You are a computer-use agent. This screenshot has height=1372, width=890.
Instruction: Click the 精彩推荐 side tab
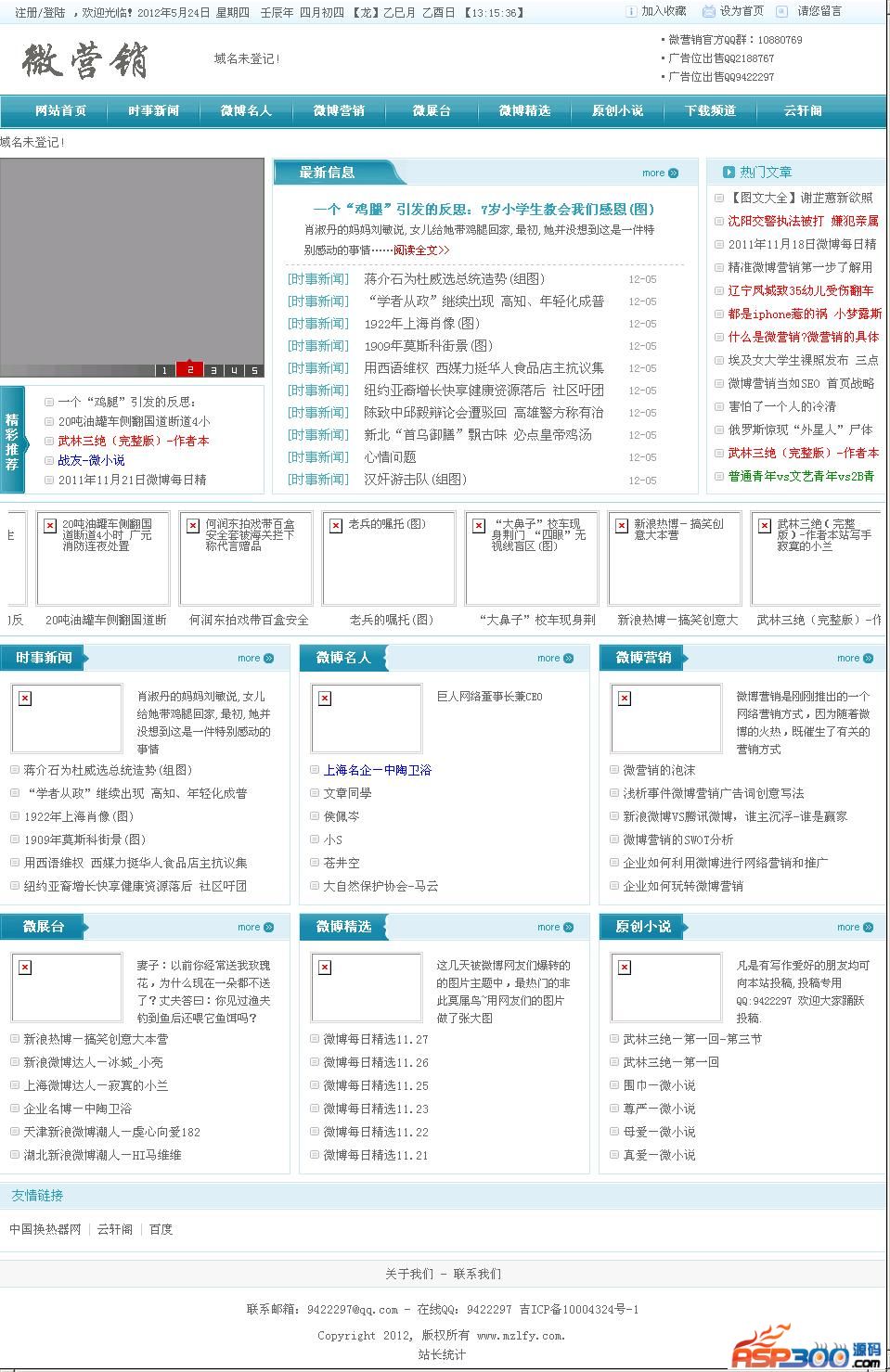pos(12,441)
